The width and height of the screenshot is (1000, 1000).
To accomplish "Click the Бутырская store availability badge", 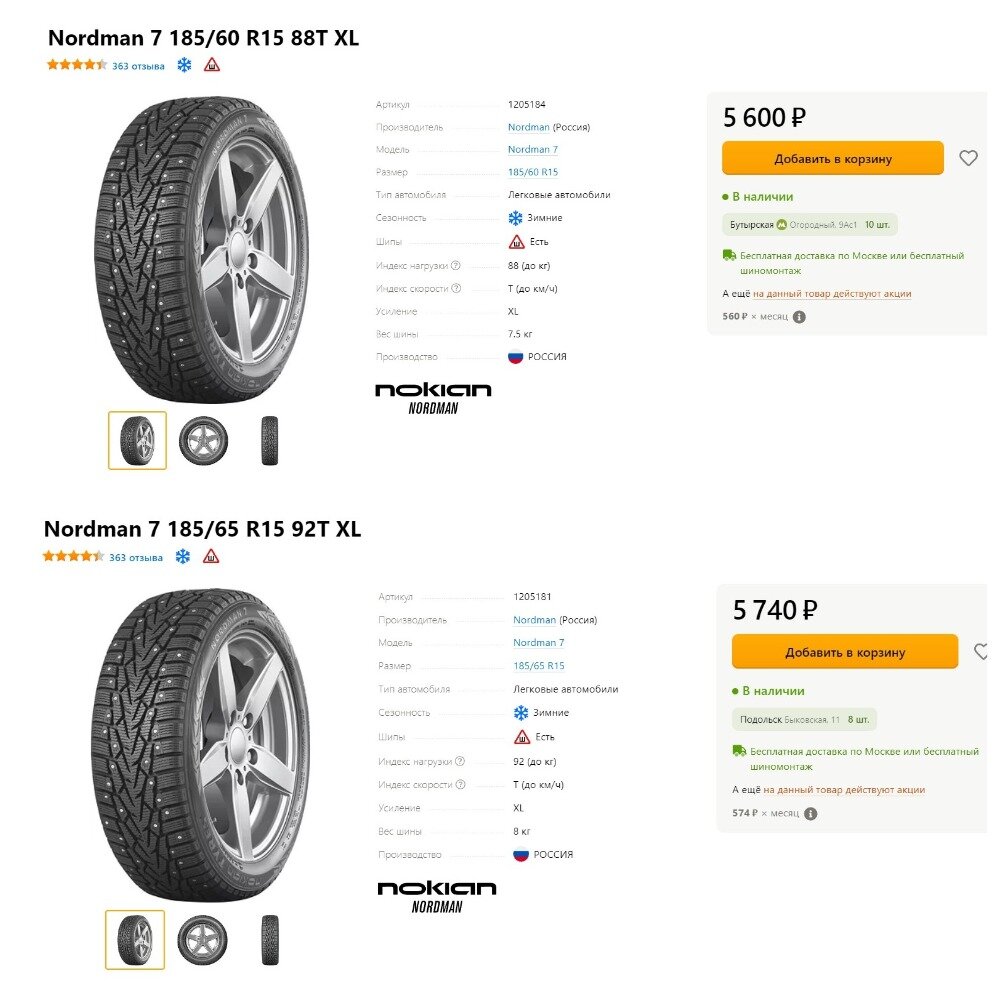I will (810, 225).
